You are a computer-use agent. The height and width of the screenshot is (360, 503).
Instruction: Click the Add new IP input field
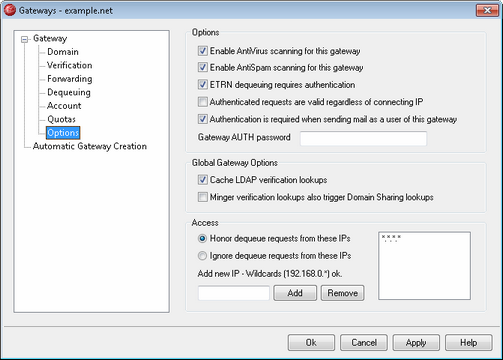[x=234, y=293]
